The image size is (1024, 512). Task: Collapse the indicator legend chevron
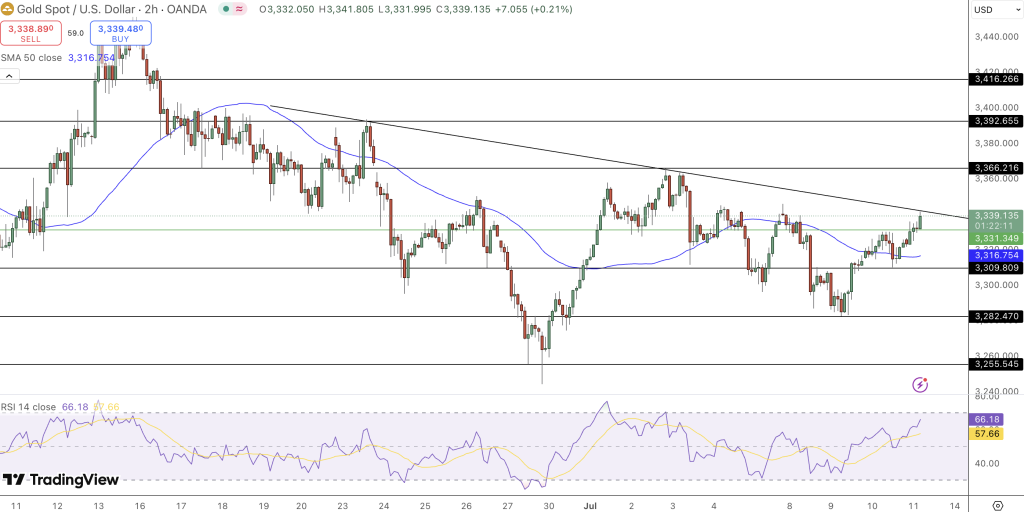[9, 76]
